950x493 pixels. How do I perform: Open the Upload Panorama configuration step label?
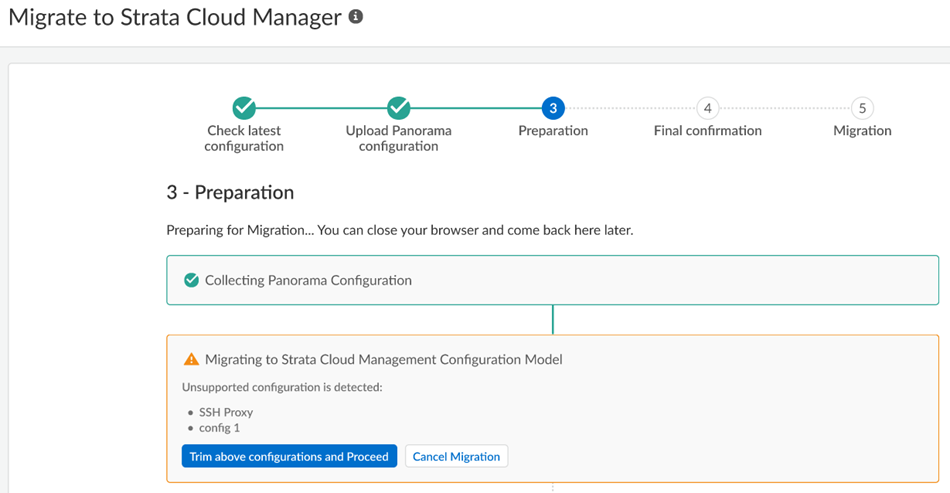[x=398, y=138]
